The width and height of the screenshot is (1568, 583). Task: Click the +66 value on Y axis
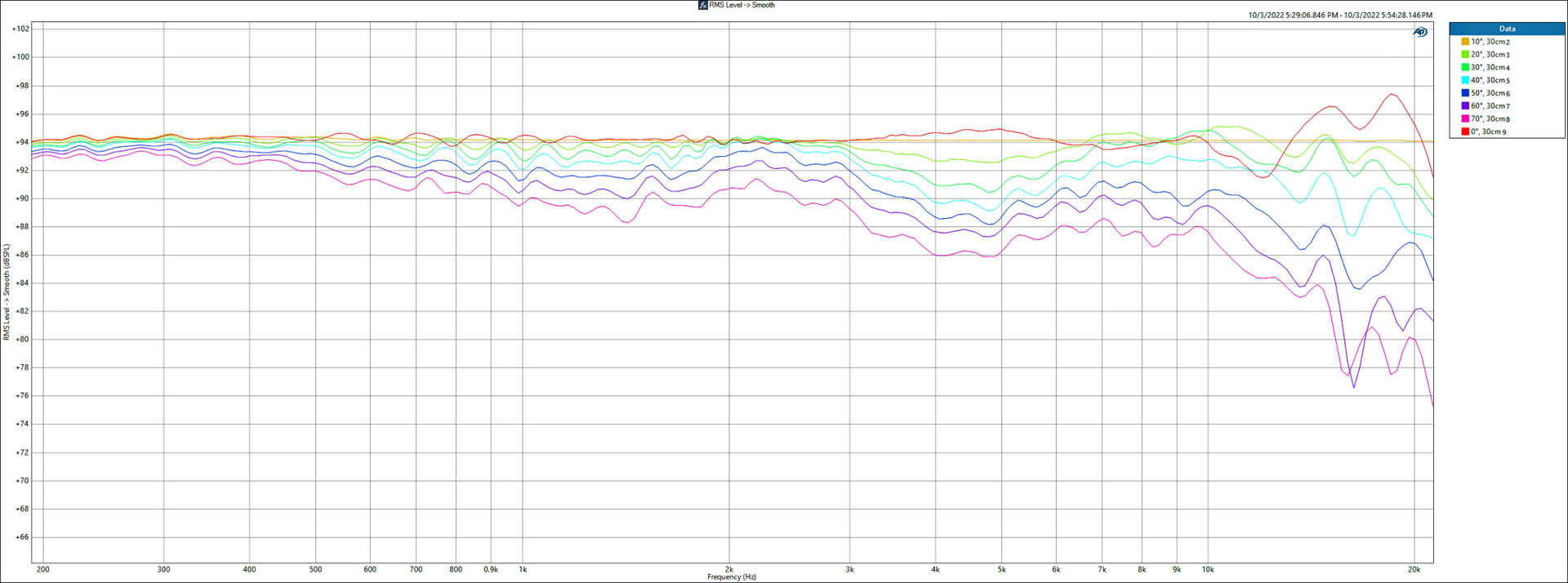(22, 537)
